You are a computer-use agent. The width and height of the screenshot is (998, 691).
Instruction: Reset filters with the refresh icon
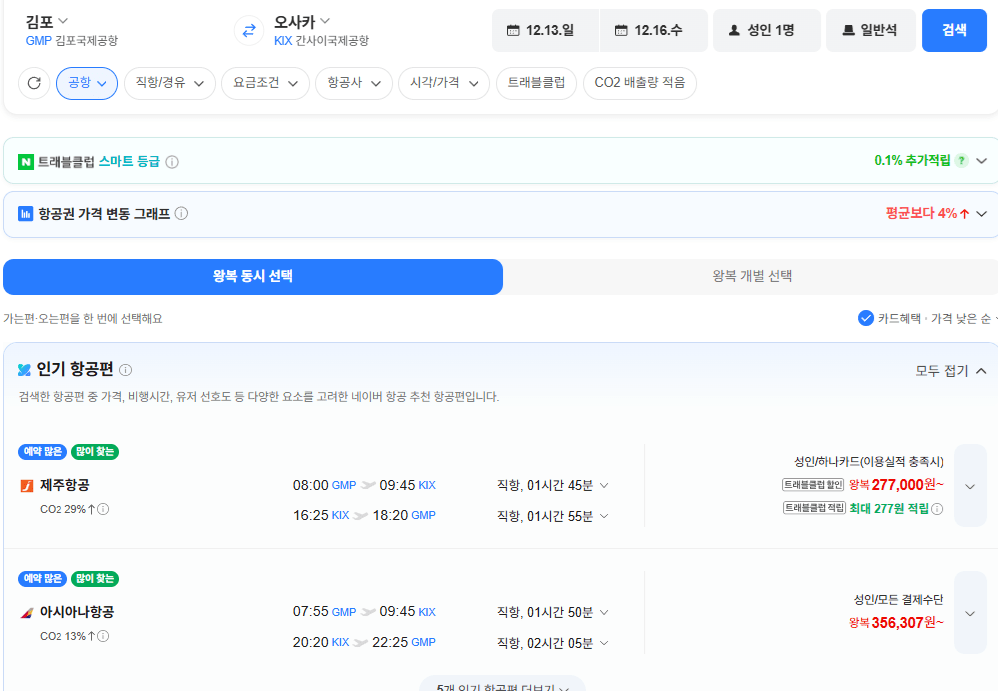(x=34, y=83)
